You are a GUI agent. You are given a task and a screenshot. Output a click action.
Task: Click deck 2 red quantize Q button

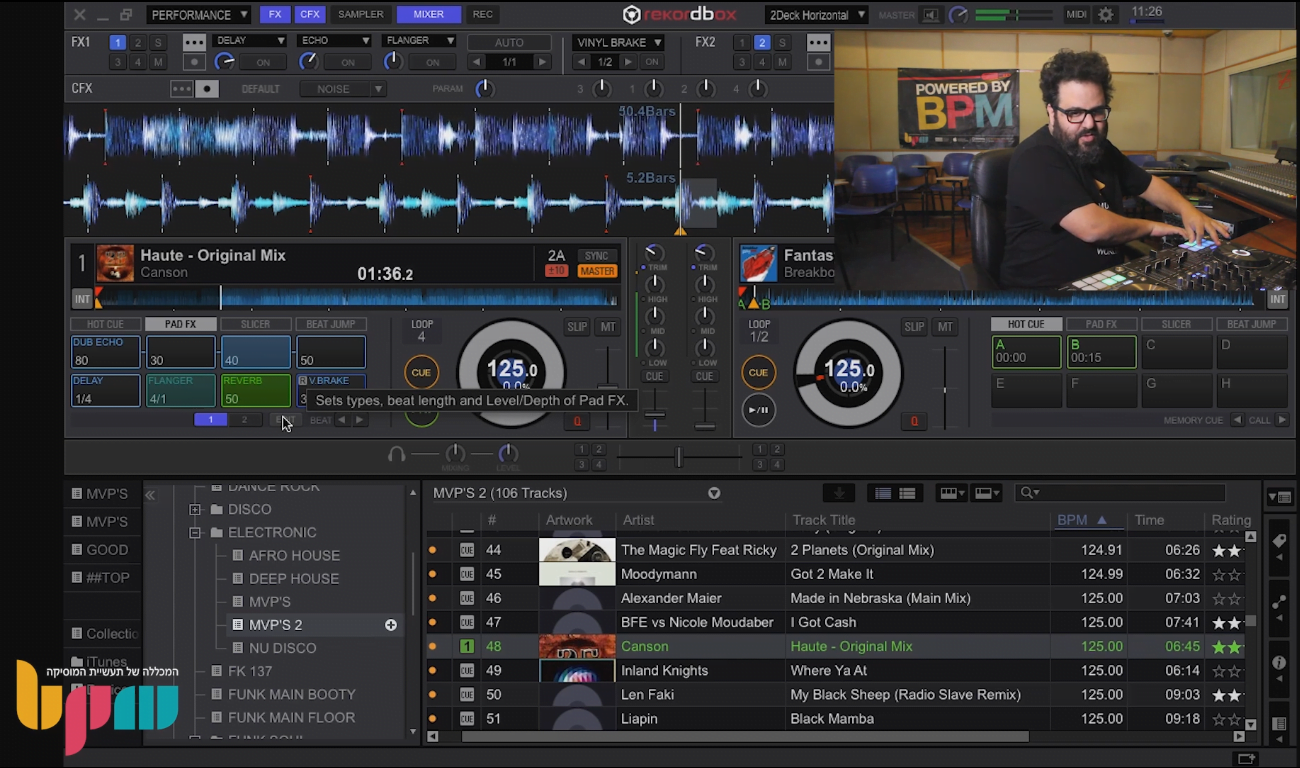coord(913,421)
